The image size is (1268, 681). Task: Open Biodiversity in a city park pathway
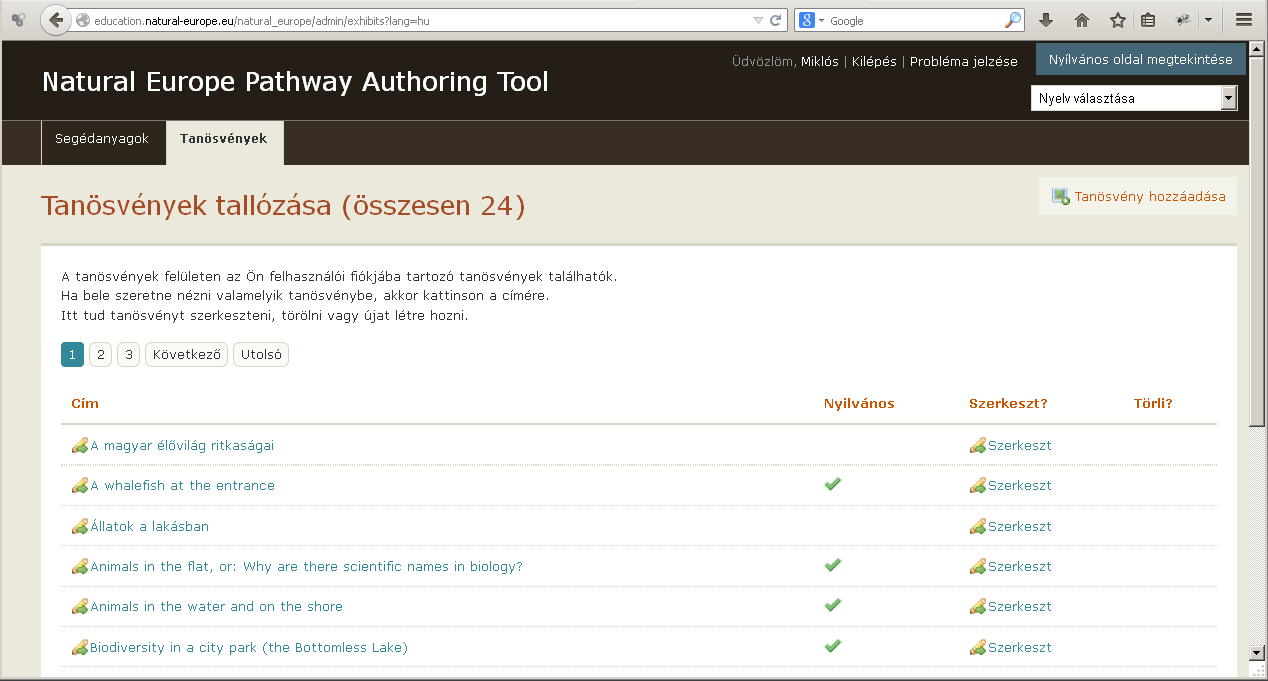coord(249,648)
